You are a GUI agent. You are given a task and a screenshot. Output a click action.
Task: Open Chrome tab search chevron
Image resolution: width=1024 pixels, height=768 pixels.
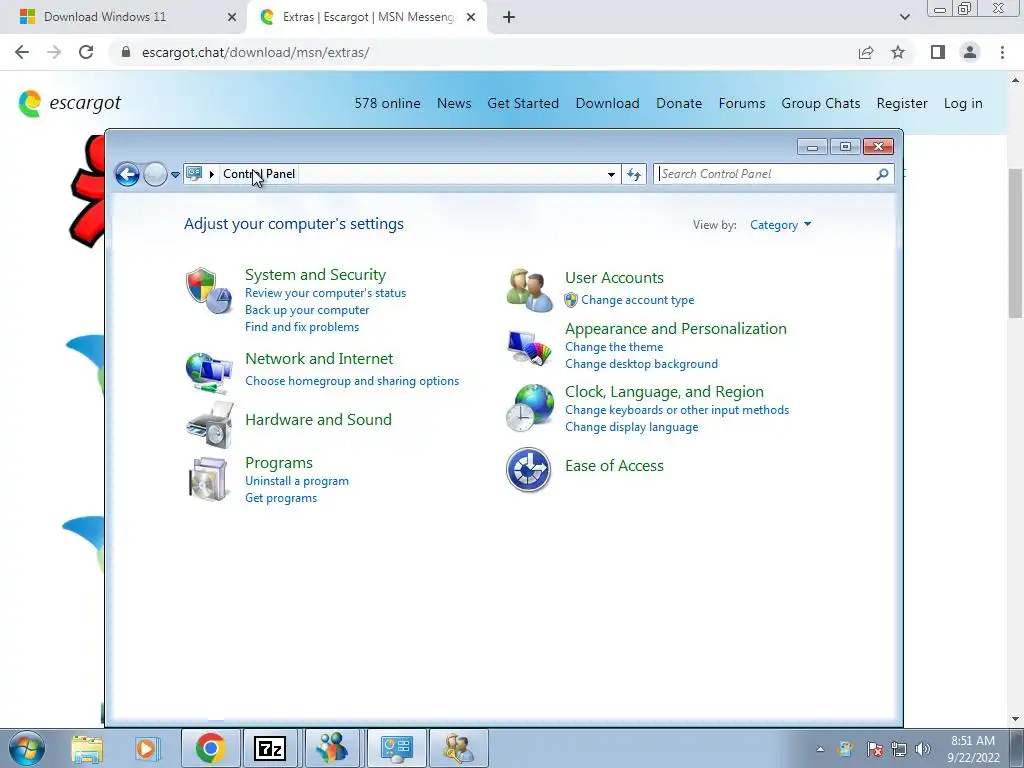pos(904,17)
